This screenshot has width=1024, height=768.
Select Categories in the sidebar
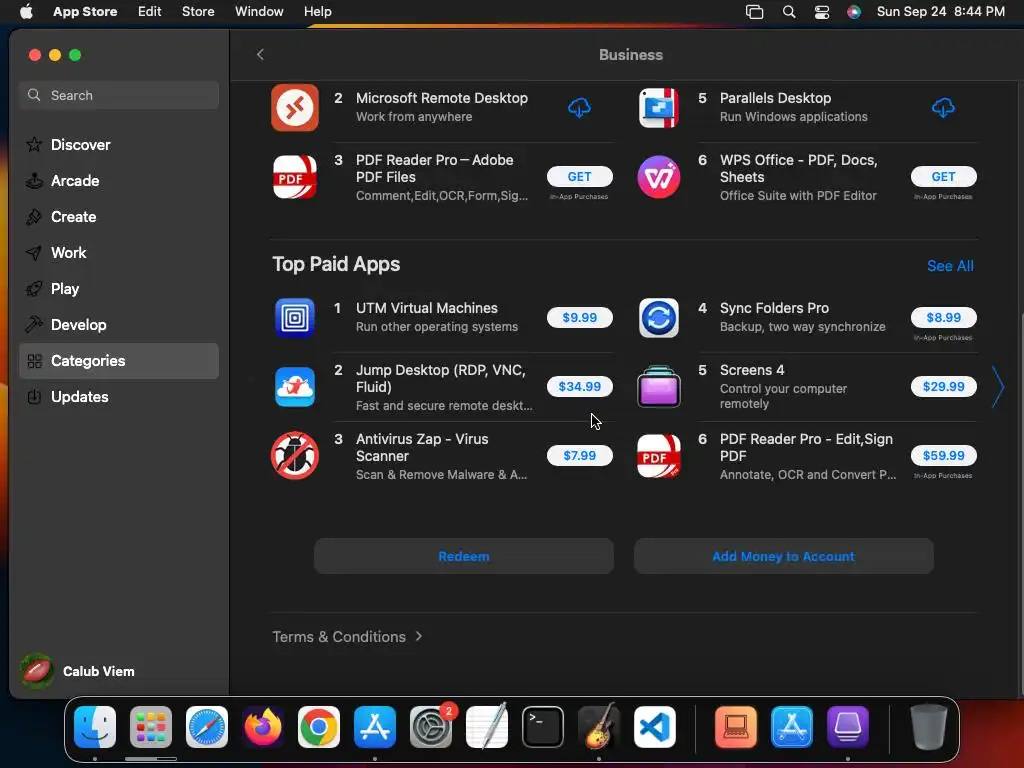pyautogui.click(x=119, y=360)
